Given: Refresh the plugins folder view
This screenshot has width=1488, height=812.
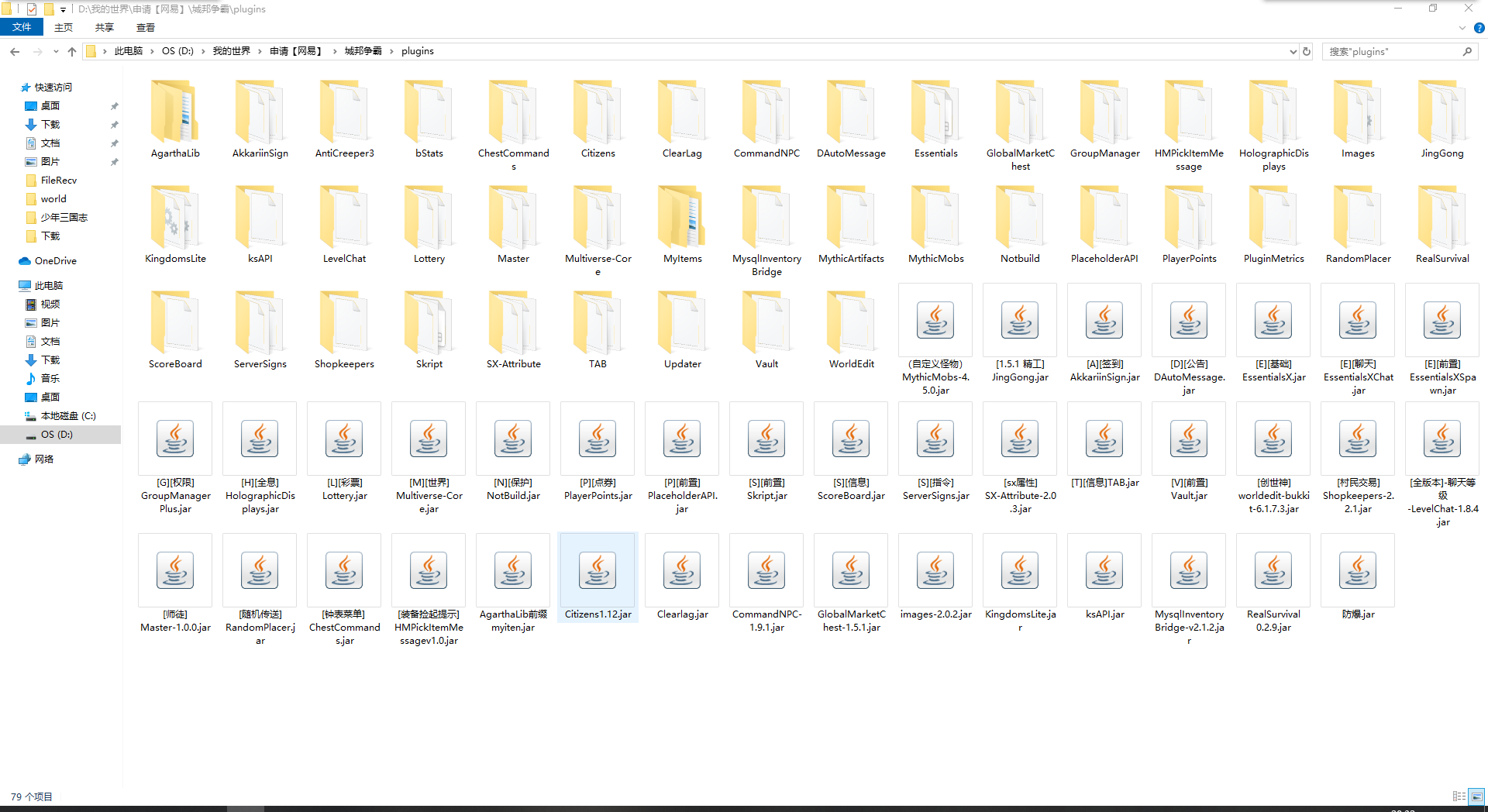Looking at the screenshot, I should point(1307,51).
